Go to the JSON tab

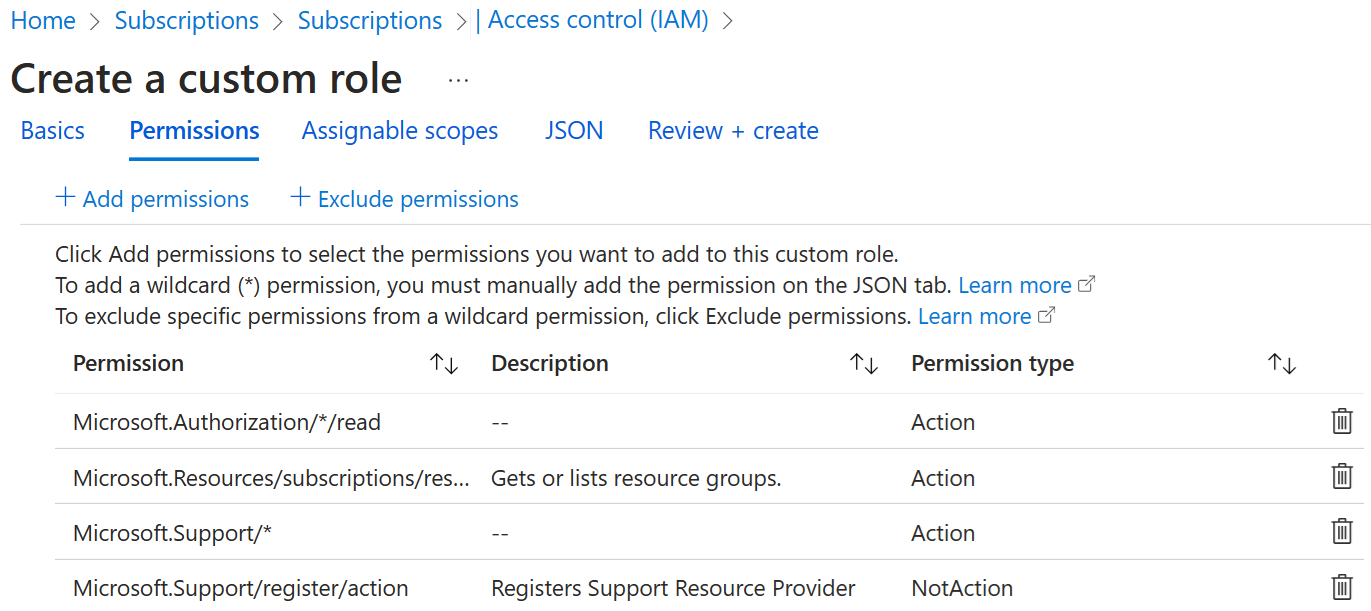(x=574, y=131)
